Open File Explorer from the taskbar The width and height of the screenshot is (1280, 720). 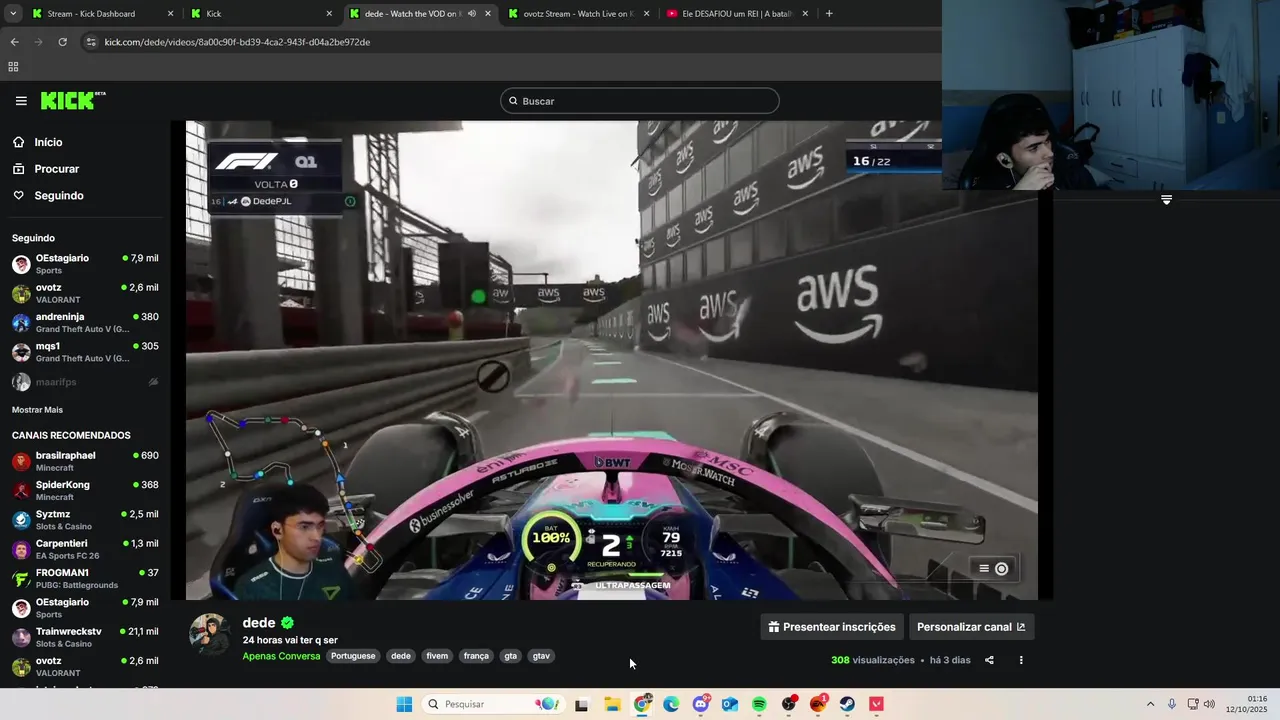[x=612, y=704]
